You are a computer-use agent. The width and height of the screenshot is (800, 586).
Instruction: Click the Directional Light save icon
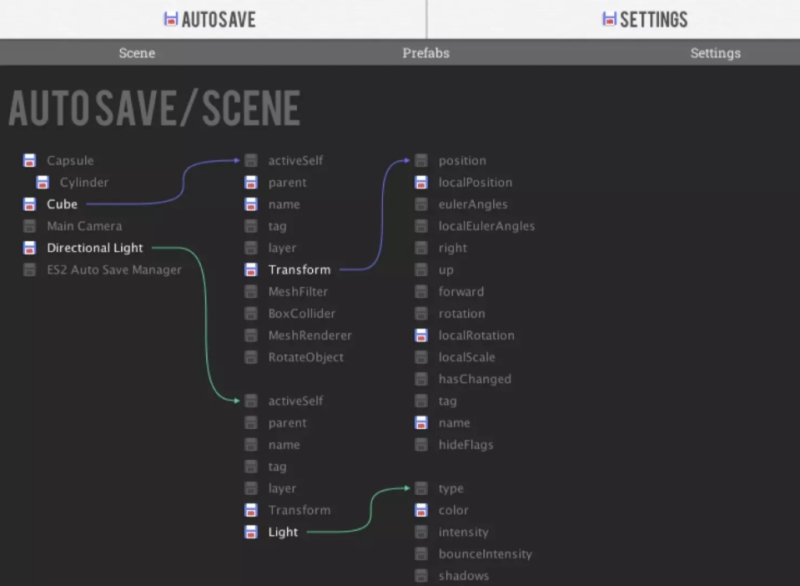pyautogui.click(x=31, y=248)
